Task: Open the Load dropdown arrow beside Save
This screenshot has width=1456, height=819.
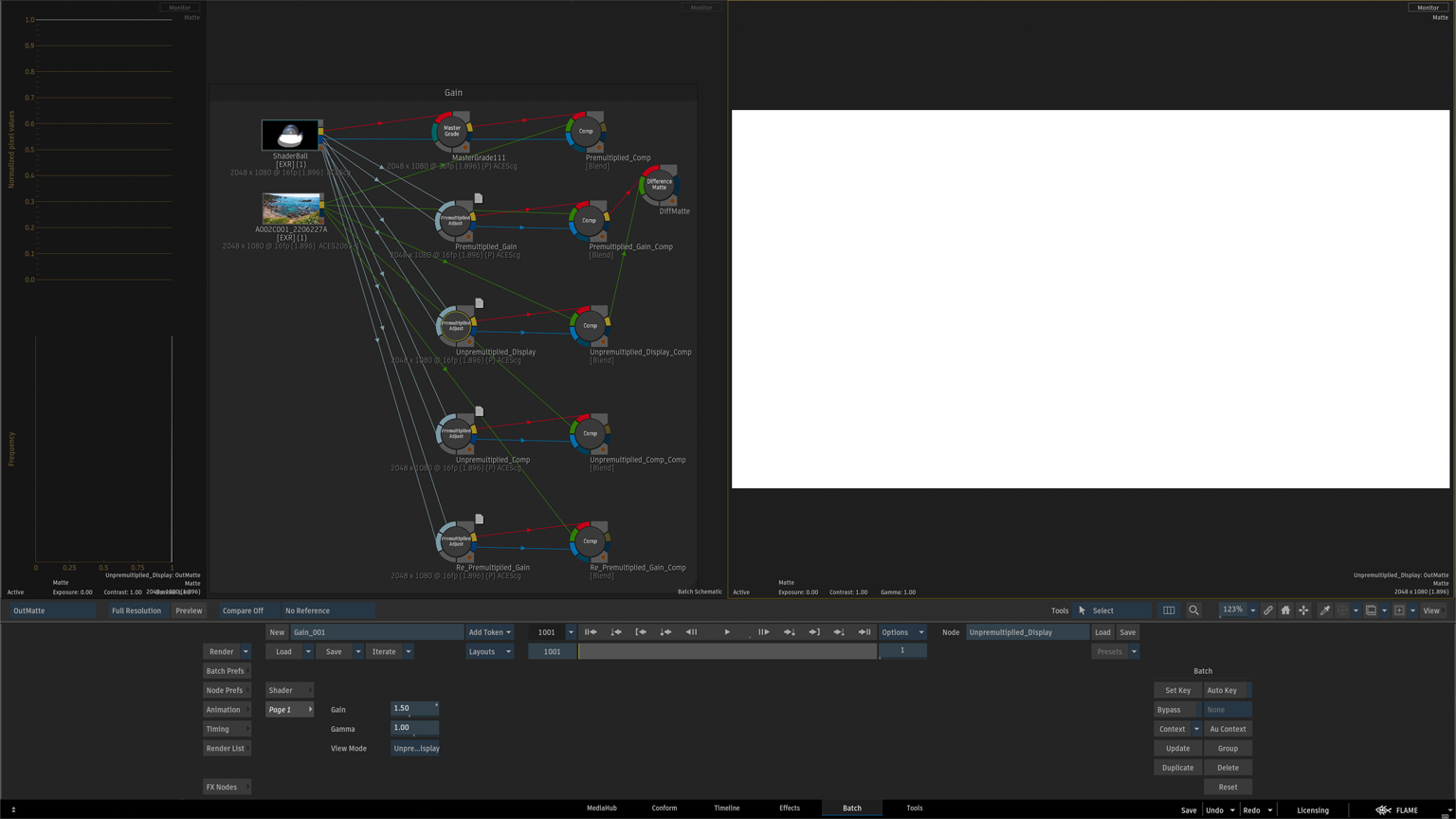Action: [308, 652]
